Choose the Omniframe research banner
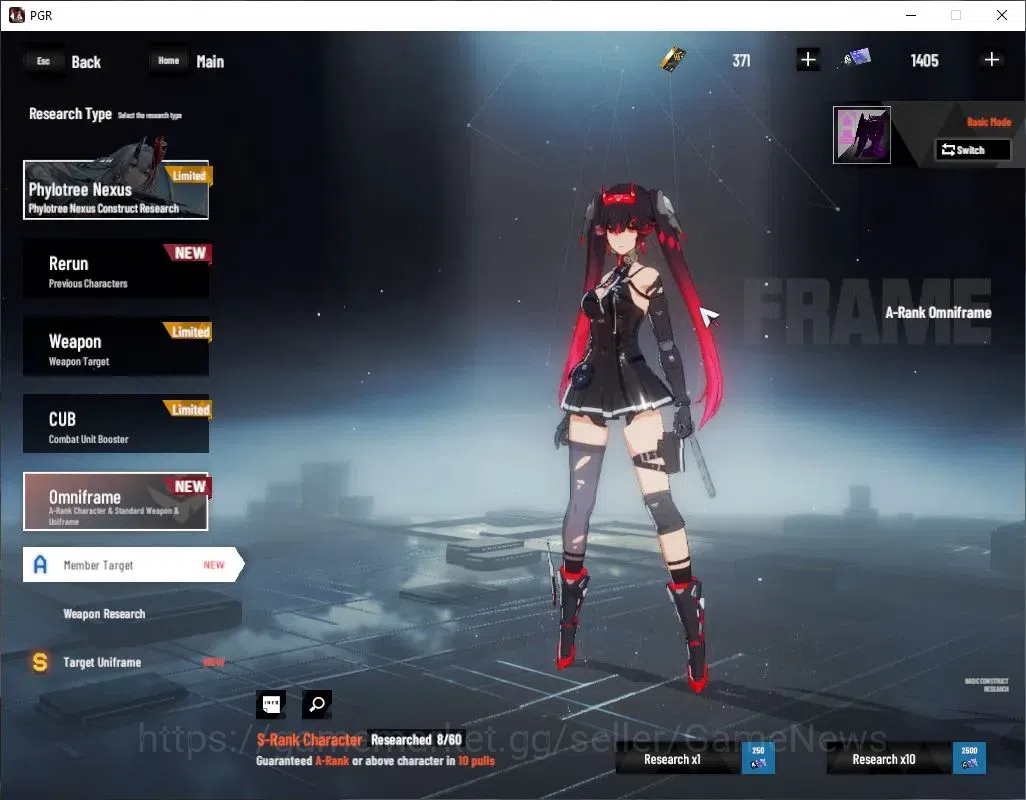Image resolution: width=1026 pixels, height=800 pixels. [x=116, y=502]
